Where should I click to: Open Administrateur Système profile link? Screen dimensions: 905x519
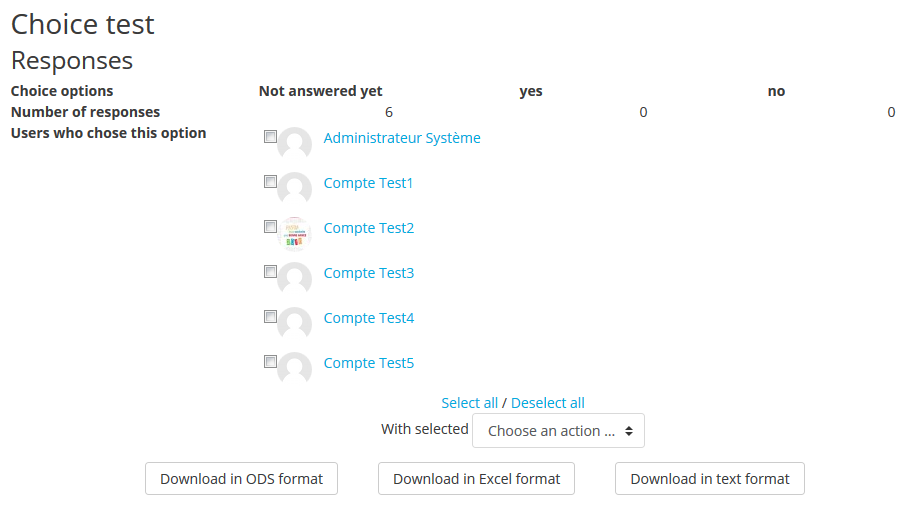point(402,138)
